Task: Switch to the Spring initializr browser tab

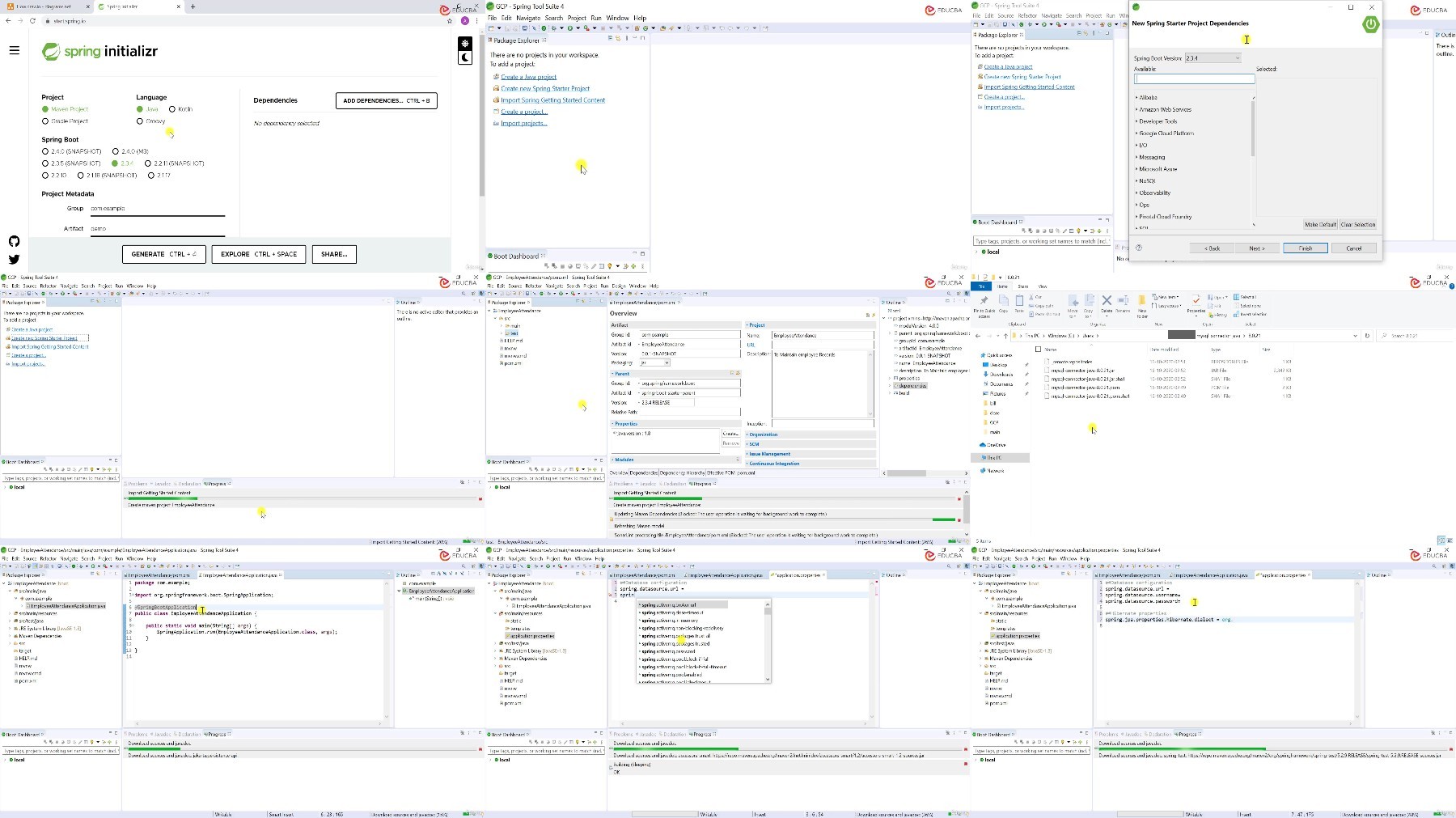Action: coord(136,6)
